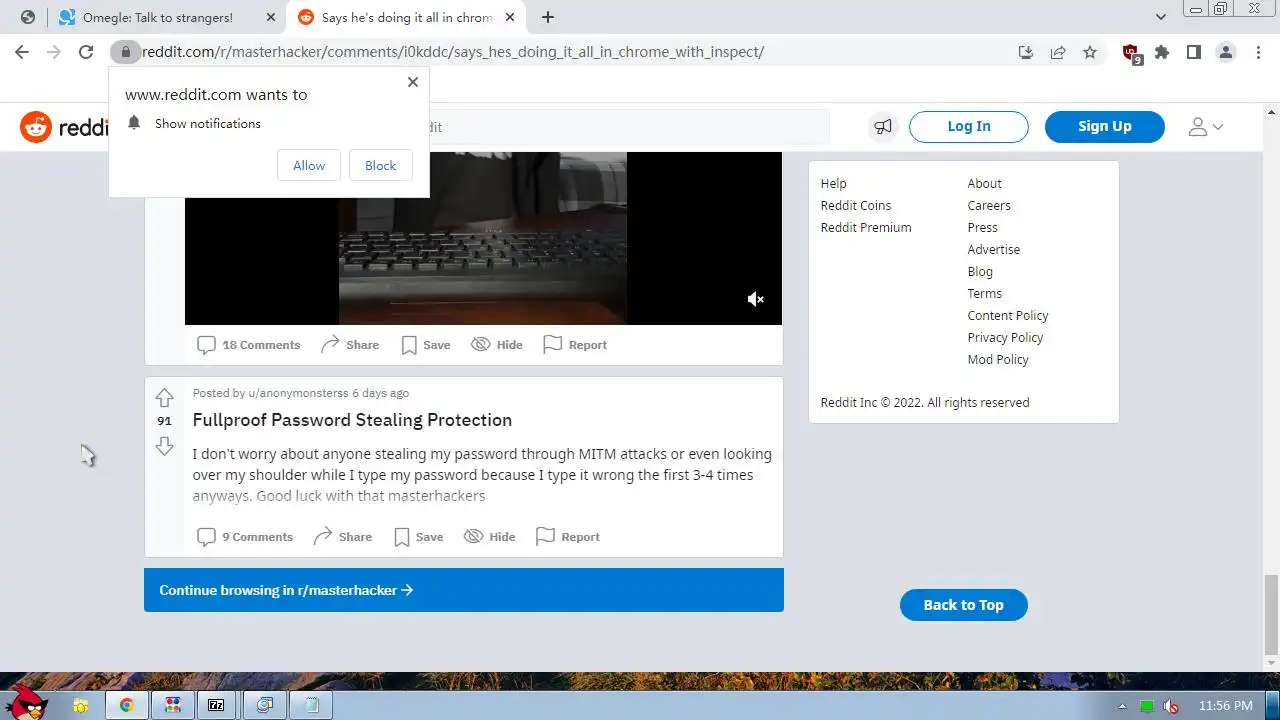1280x720 pixels.
Task: Open the Mod Policy link
Action: pos(998,360)
